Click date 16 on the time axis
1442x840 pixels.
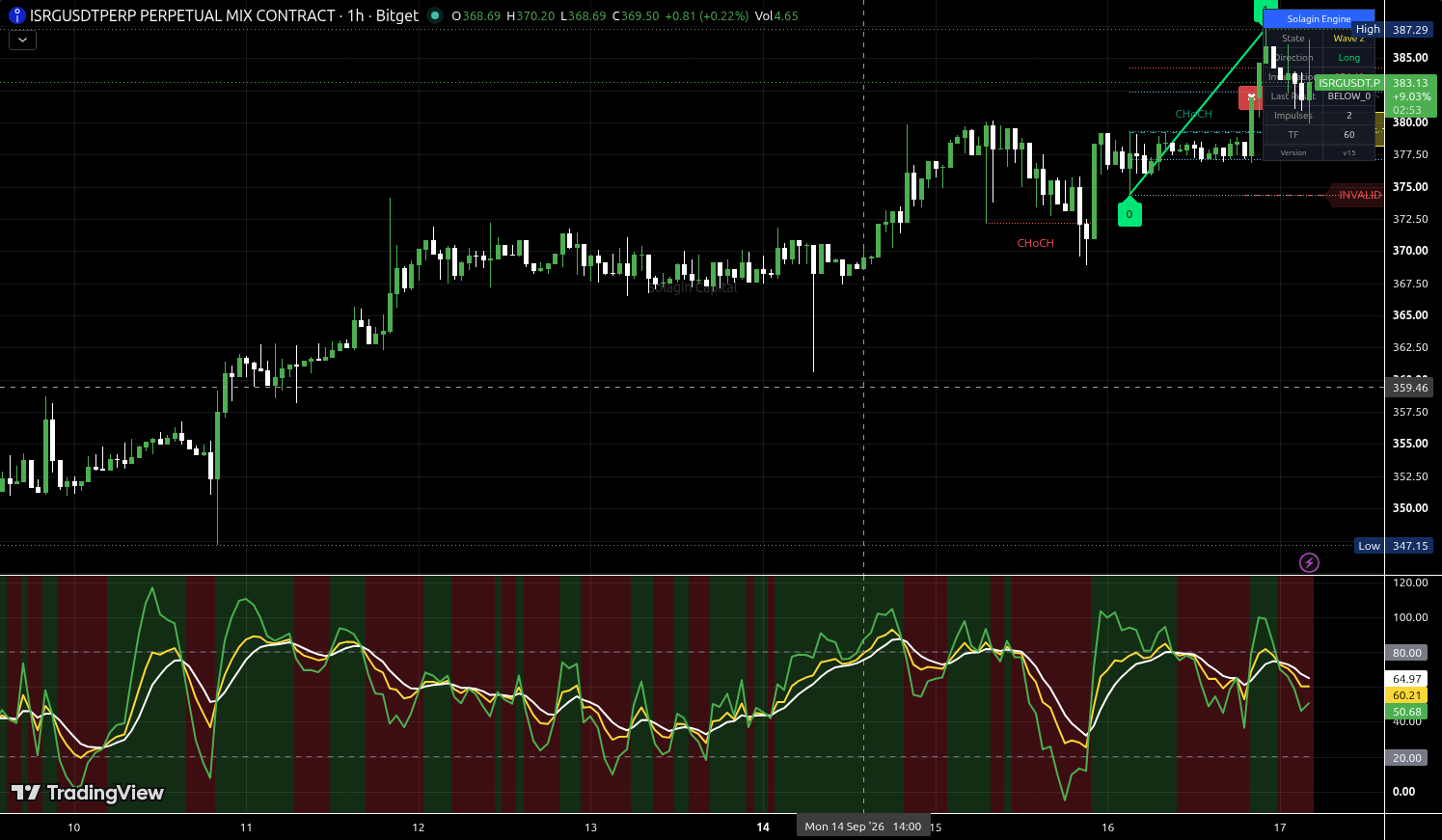(1107, 827)
